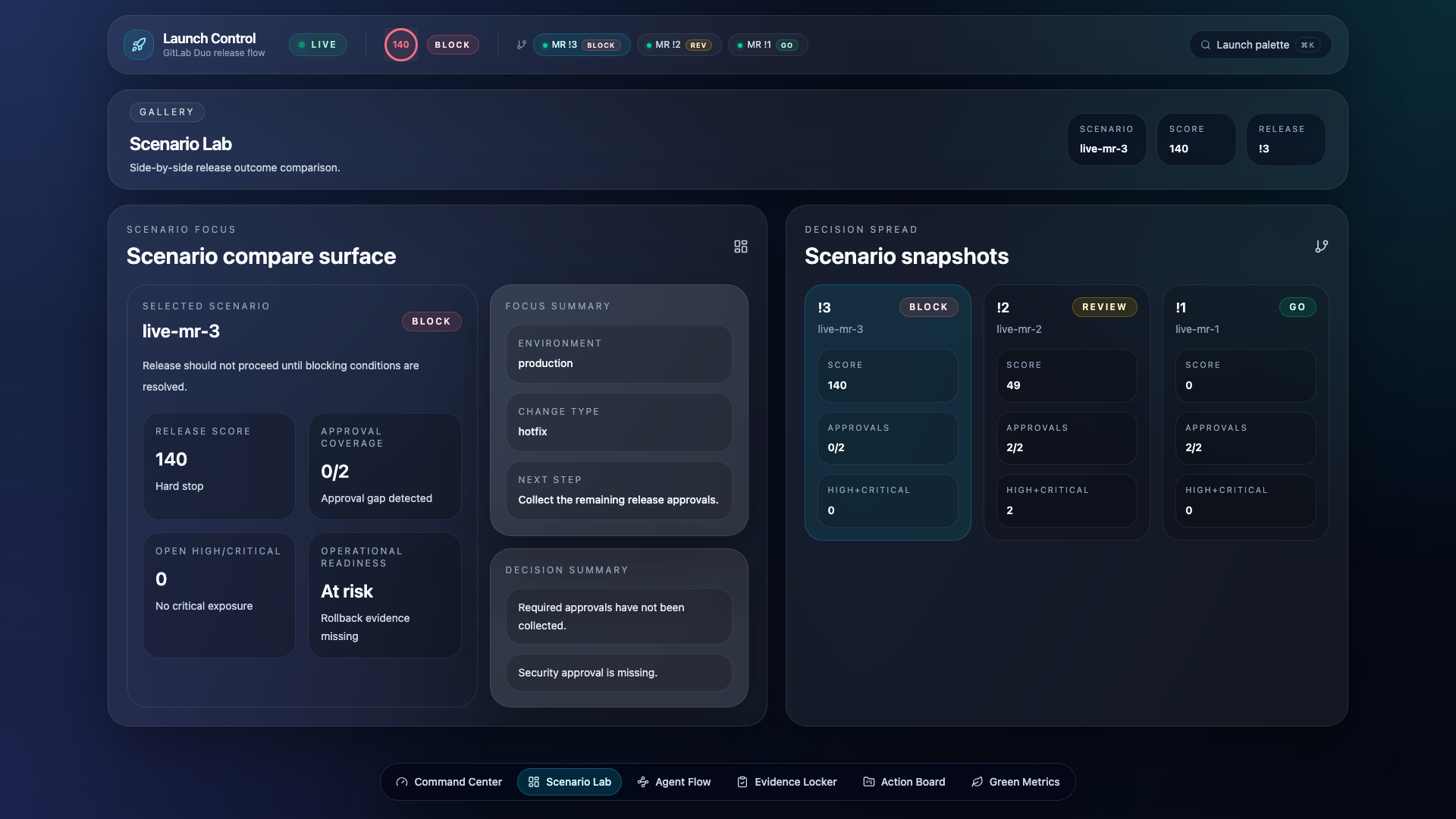Select the MR !2 REV chip
The height and width of the screenshot is (819, 1456).
pyautogui.click(x=679, y=45)
